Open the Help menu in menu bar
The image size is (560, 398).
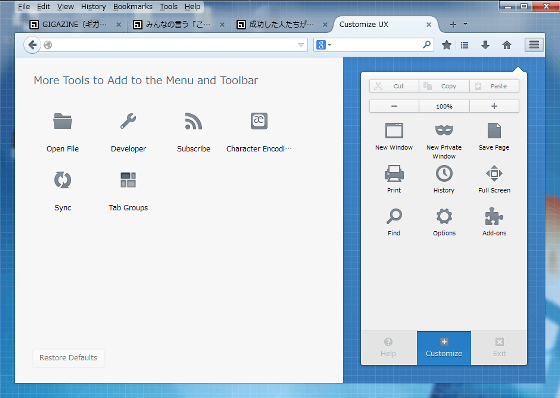click(x=192, y=6)
